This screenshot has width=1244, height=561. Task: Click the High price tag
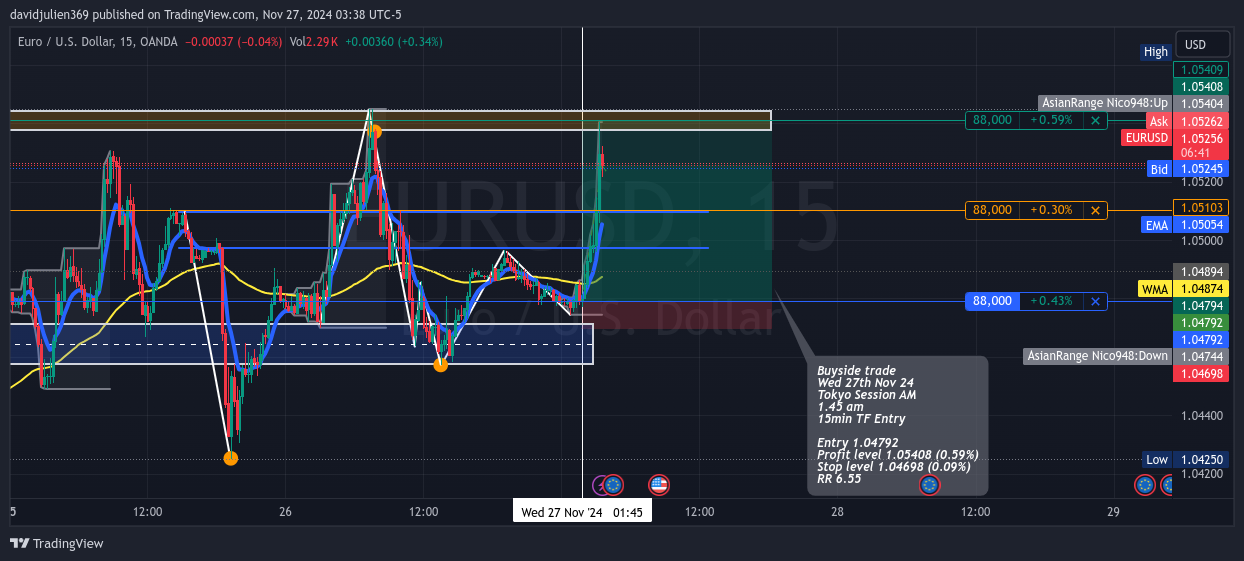coord(1156,52)
